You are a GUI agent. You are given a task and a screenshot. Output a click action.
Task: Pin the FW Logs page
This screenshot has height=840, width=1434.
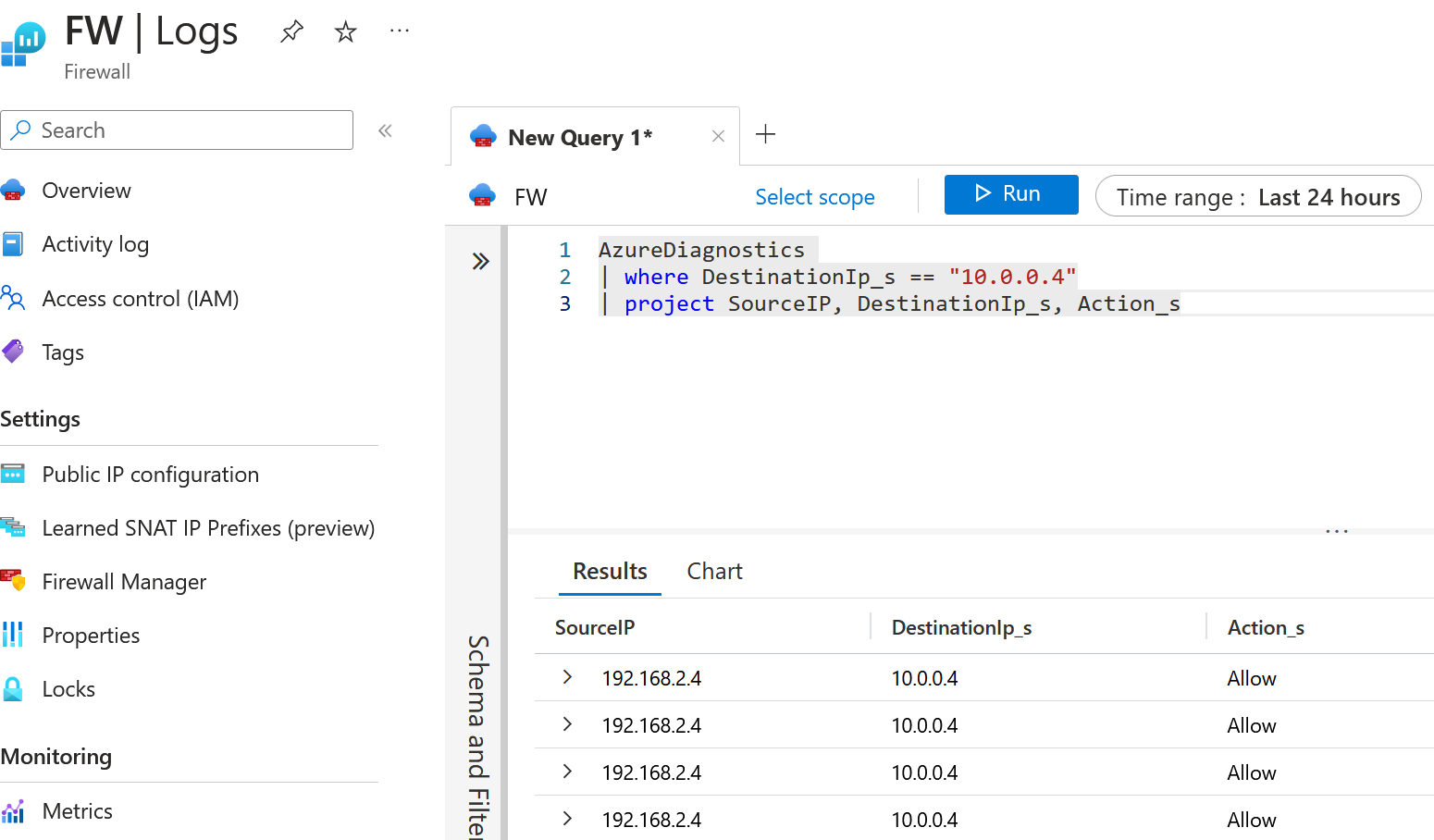(291, 30)
